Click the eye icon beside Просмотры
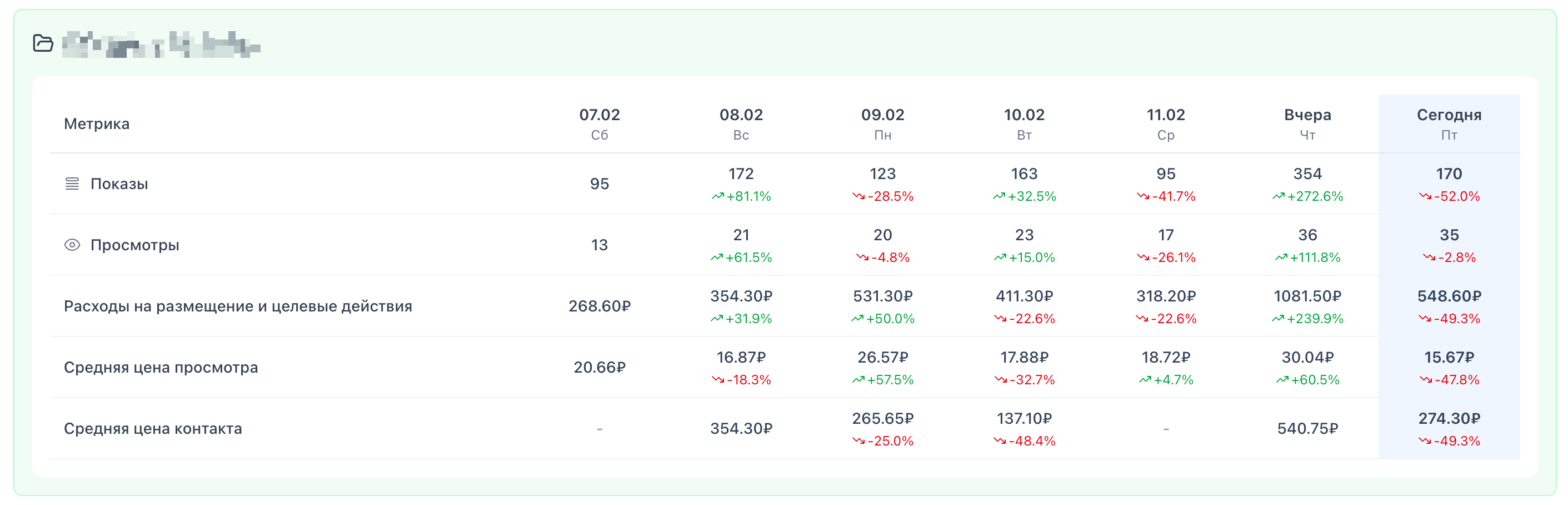1568x505 pixels. pos(72,245)
